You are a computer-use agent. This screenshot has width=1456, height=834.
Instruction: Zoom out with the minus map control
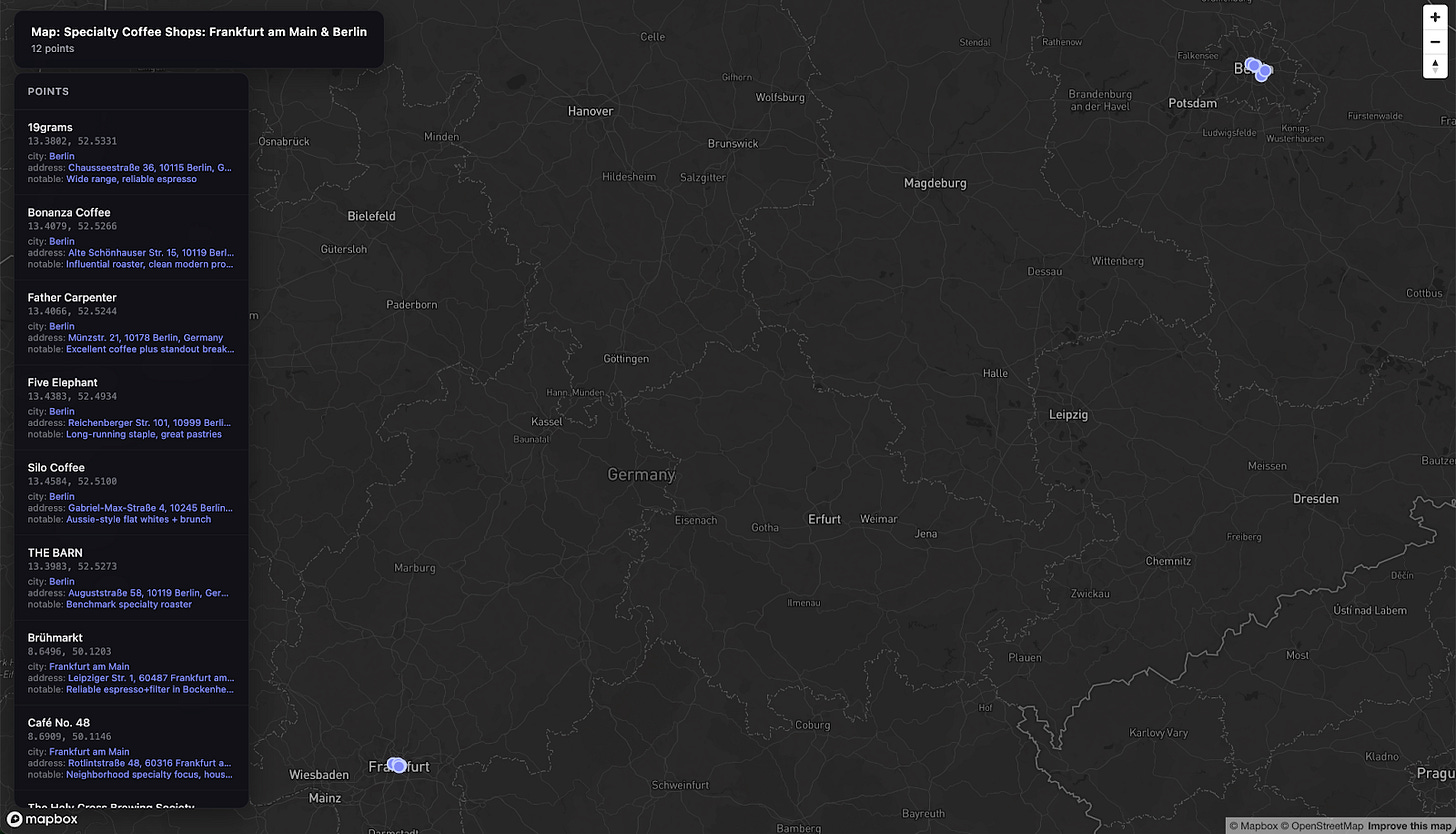1435,42
